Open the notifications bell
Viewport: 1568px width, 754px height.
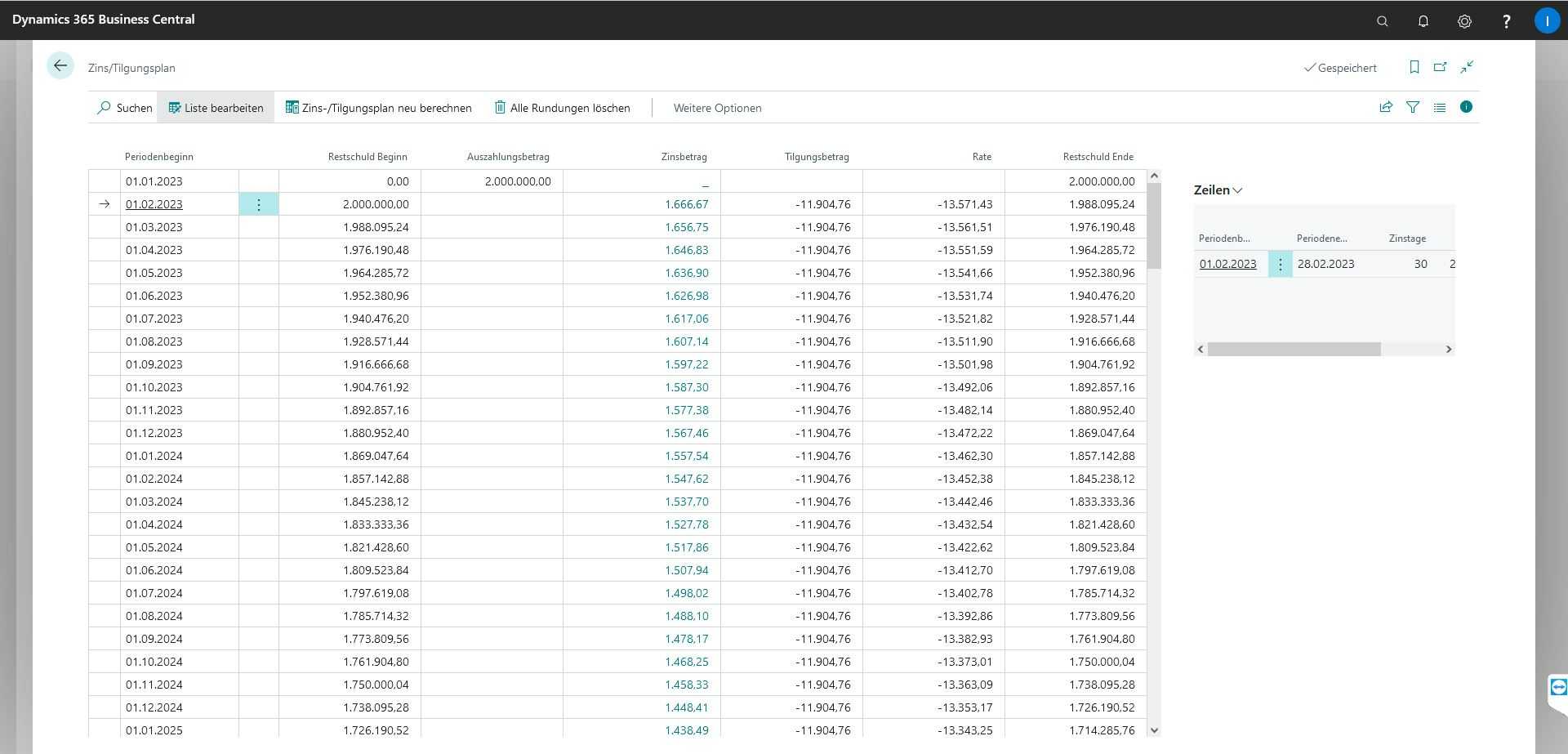point(1423,21)
